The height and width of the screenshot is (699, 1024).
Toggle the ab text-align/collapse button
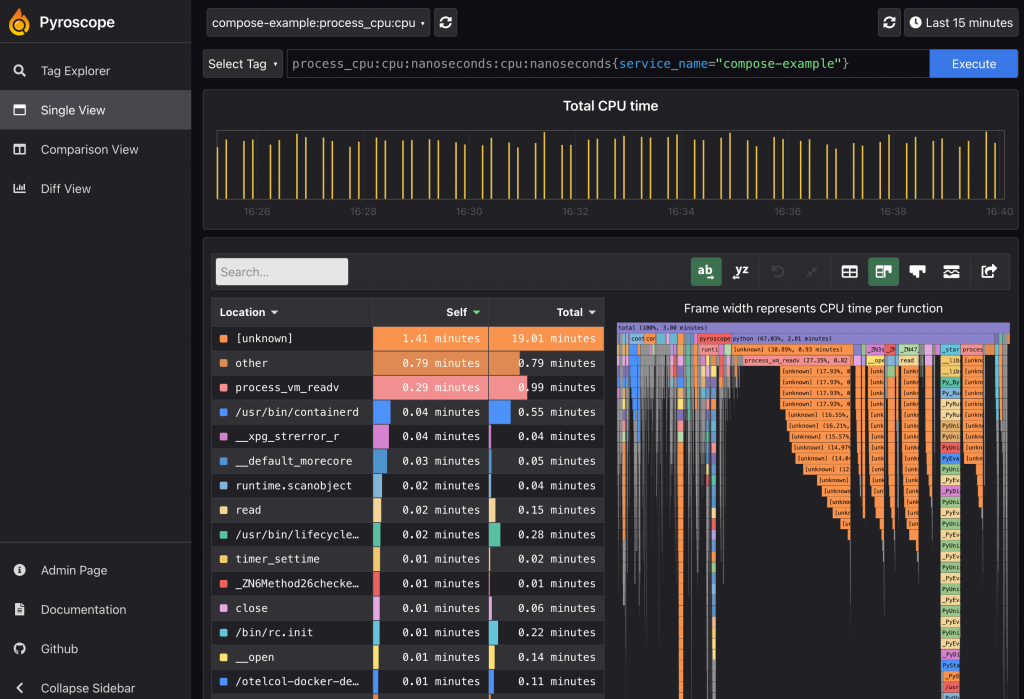tap(706, 272)
